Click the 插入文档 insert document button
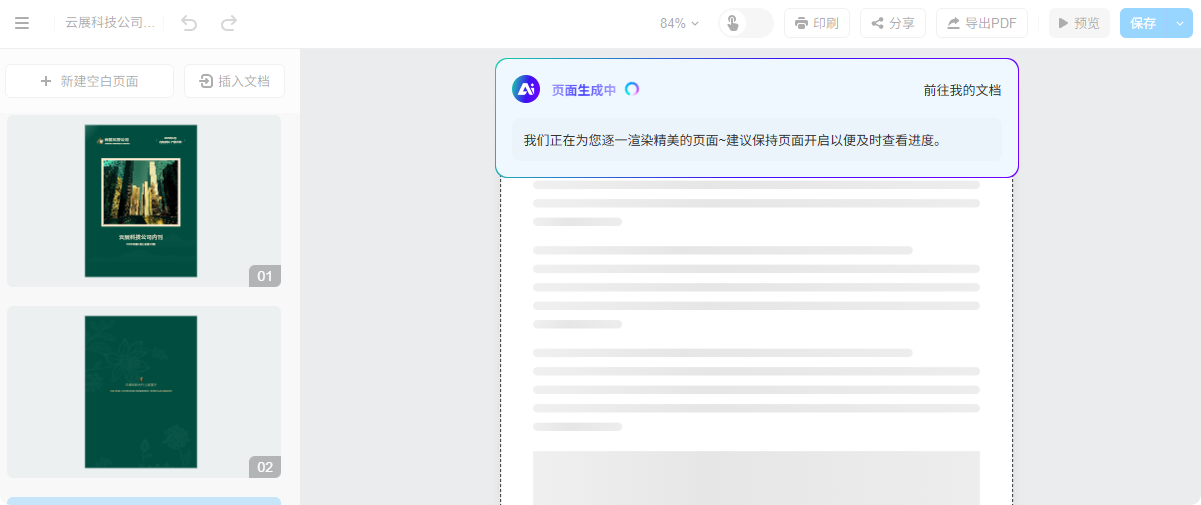This screenshot has height=505, width=1201. coord(234,81)
